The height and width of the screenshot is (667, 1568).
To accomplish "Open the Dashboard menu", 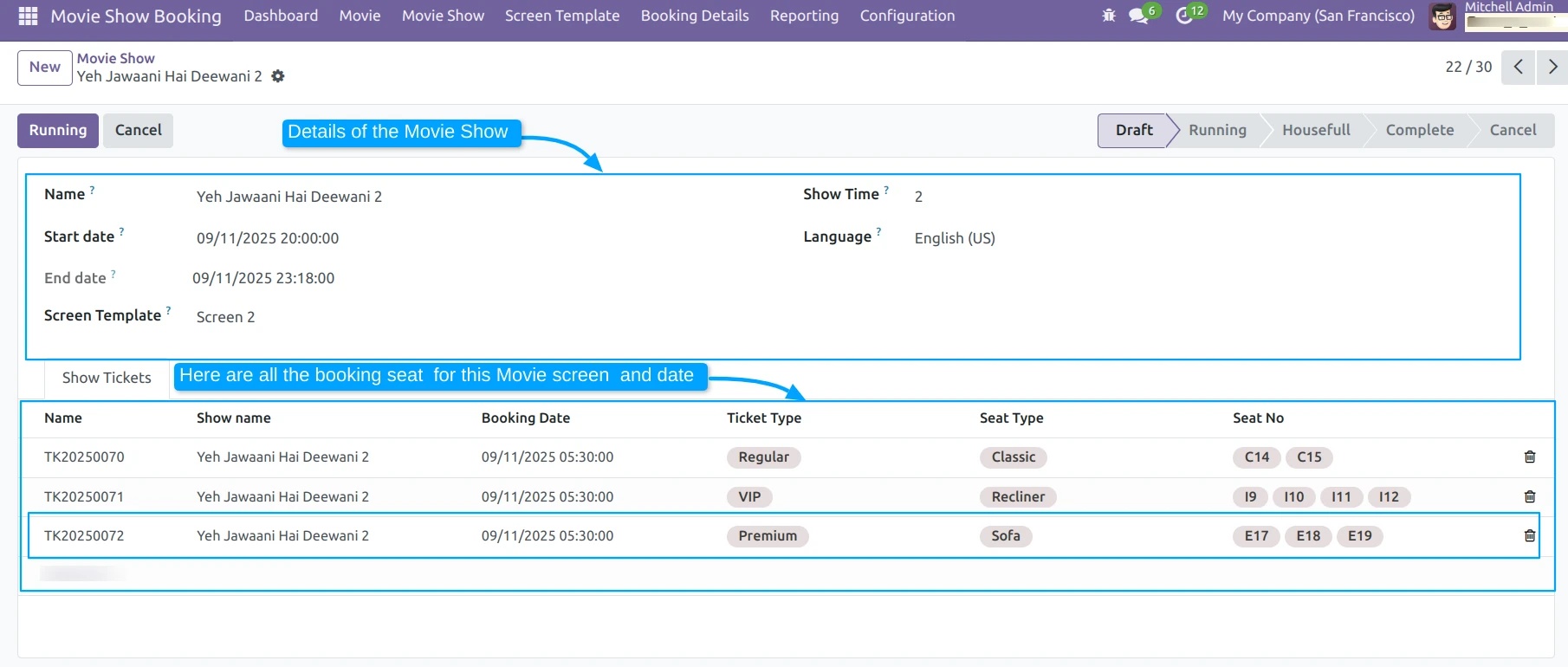I will 281,16.
